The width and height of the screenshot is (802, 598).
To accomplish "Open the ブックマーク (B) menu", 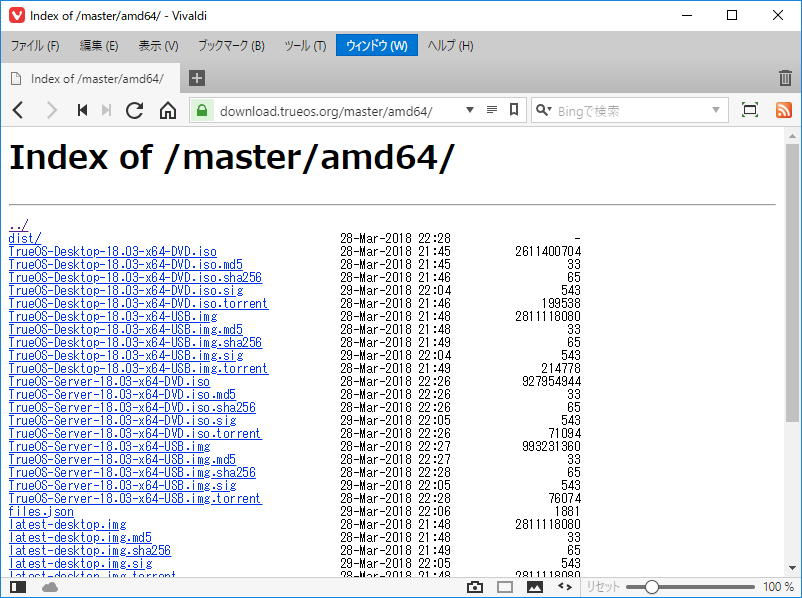I will click(231, 46).
